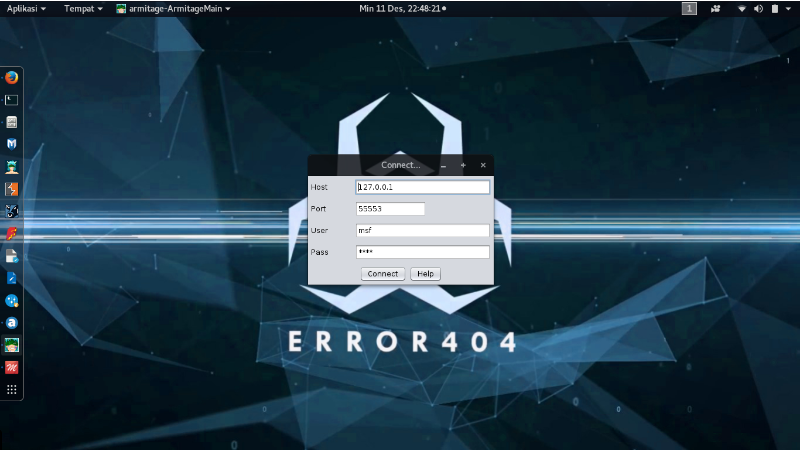Viewport: 800px width, 450px height.
Task: Click the blue letter 'a' dock icon
Action: 12,323
